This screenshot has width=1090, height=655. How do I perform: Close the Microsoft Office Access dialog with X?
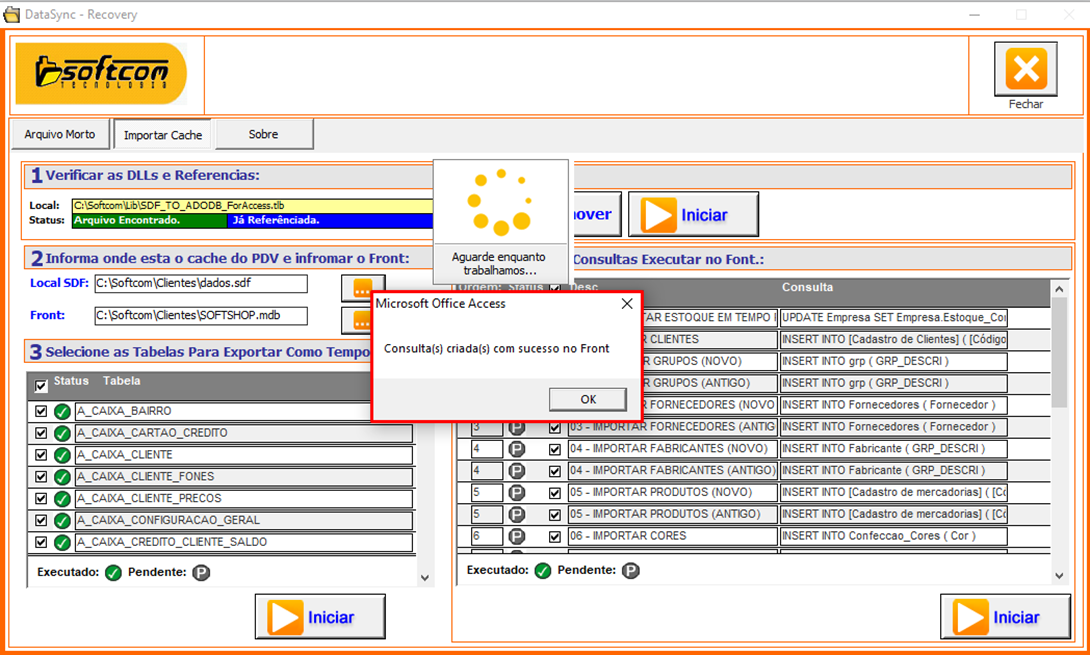coord(627,303)
